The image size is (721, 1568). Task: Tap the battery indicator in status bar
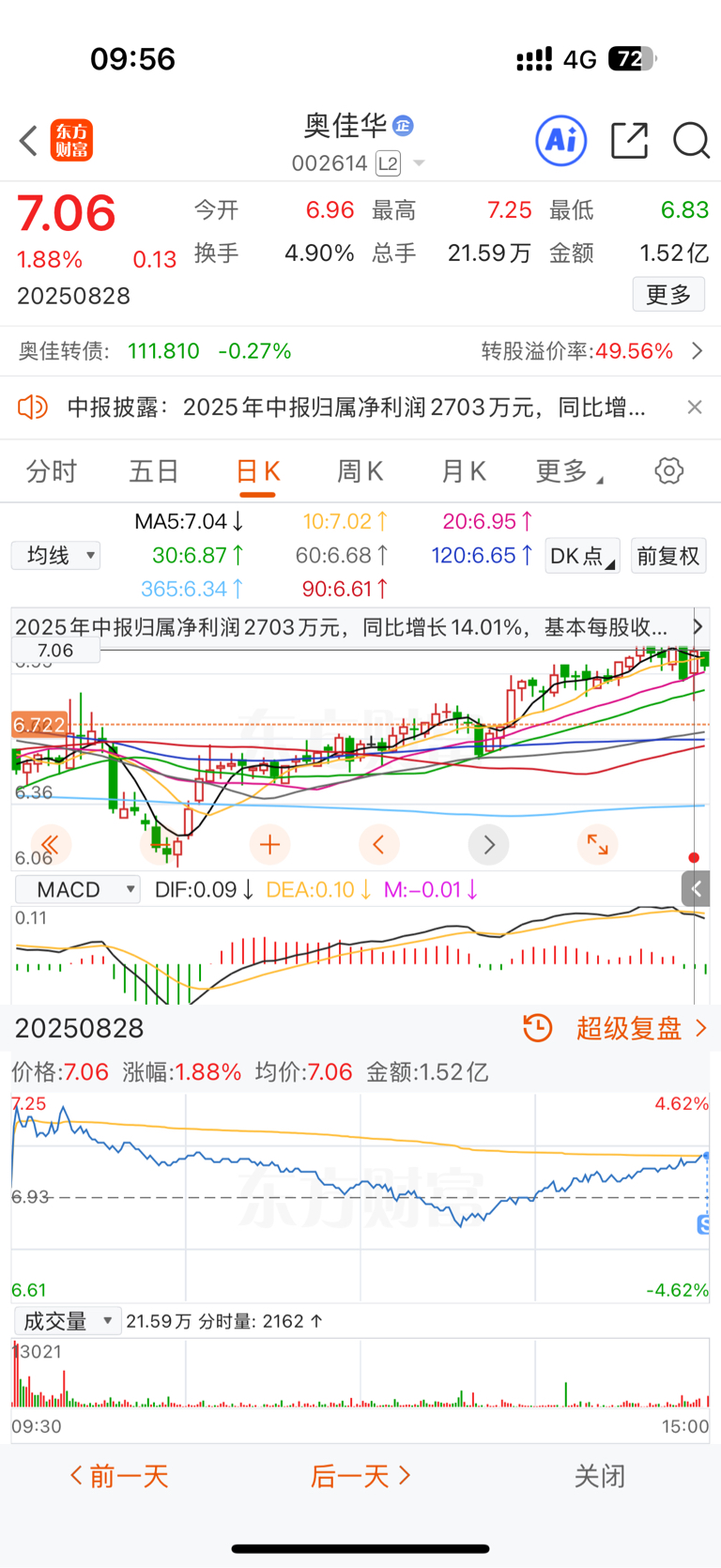[x=633, y=60]
